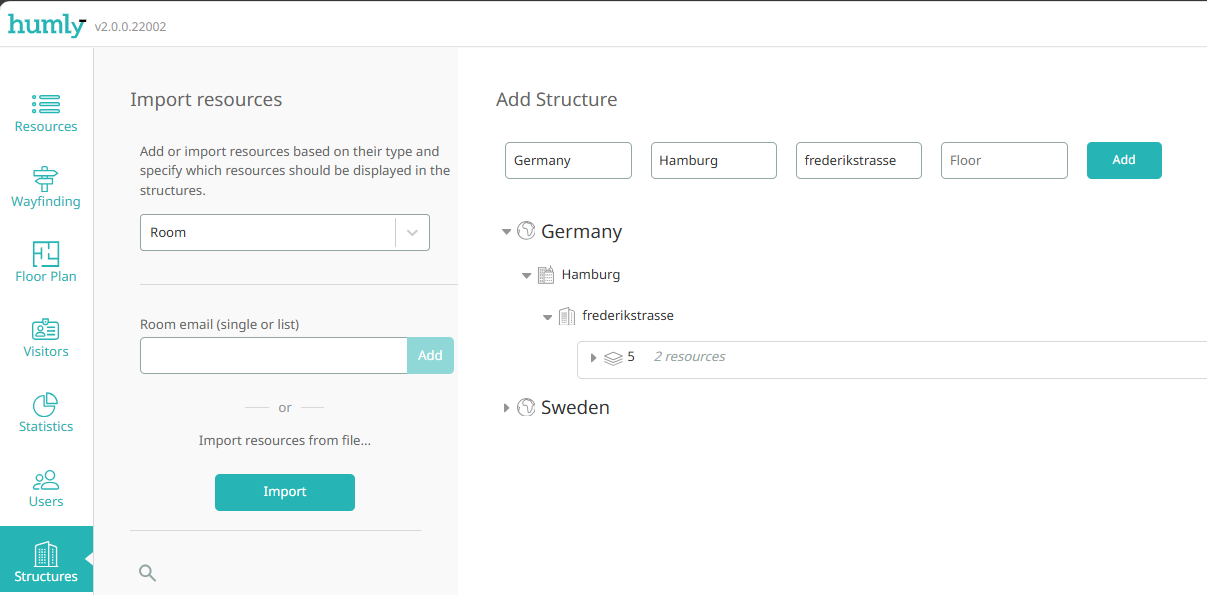Open the Floor Plan section
Image resolution: width=1207 pixels, height=595 pixels.
[46, 262]
